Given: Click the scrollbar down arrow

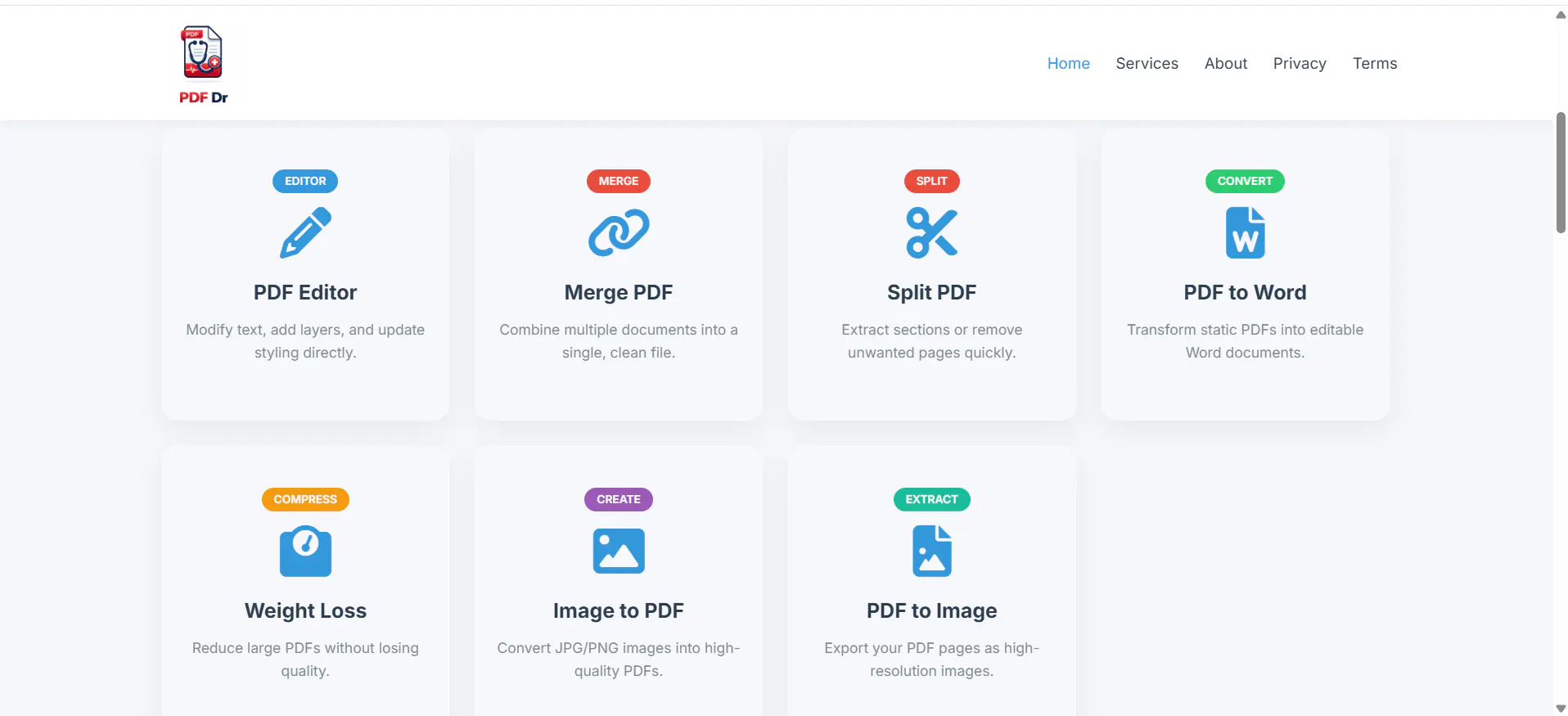Looking at the screenshot, I should [x=1561, y=708].
